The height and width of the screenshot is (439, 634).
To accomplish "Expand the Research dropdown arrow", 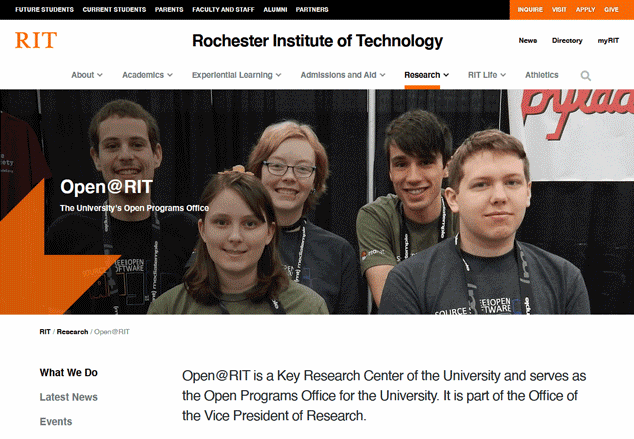I will [446, 75].
